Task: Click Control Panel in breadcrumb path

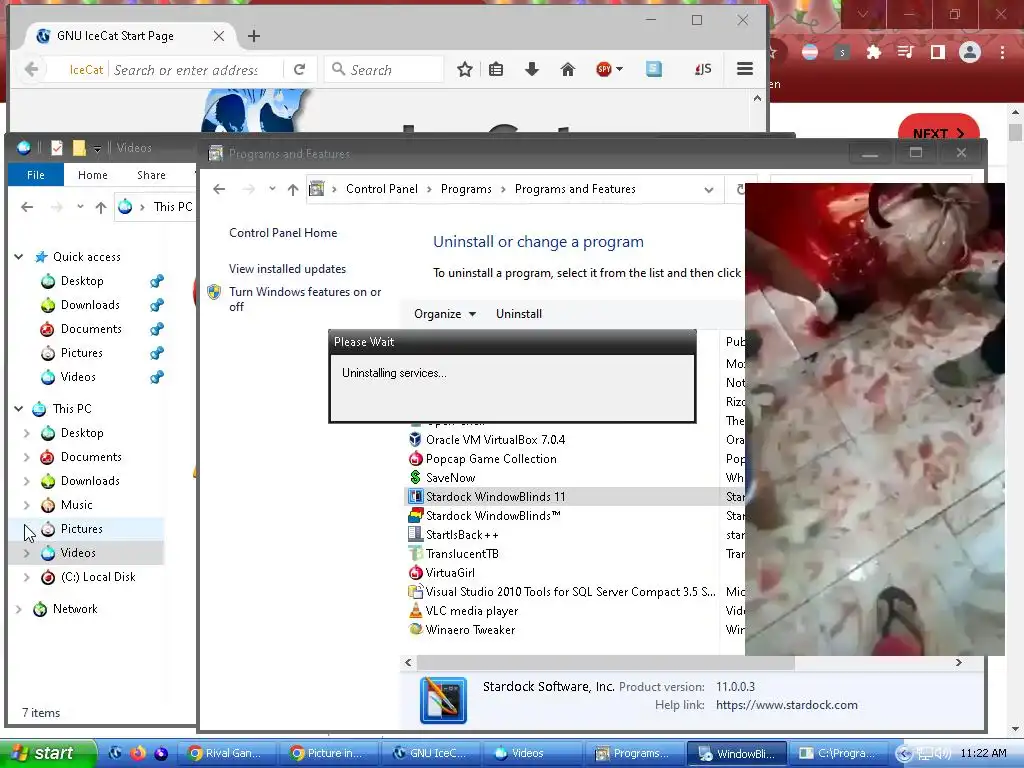Action: [x=381, y=189]
